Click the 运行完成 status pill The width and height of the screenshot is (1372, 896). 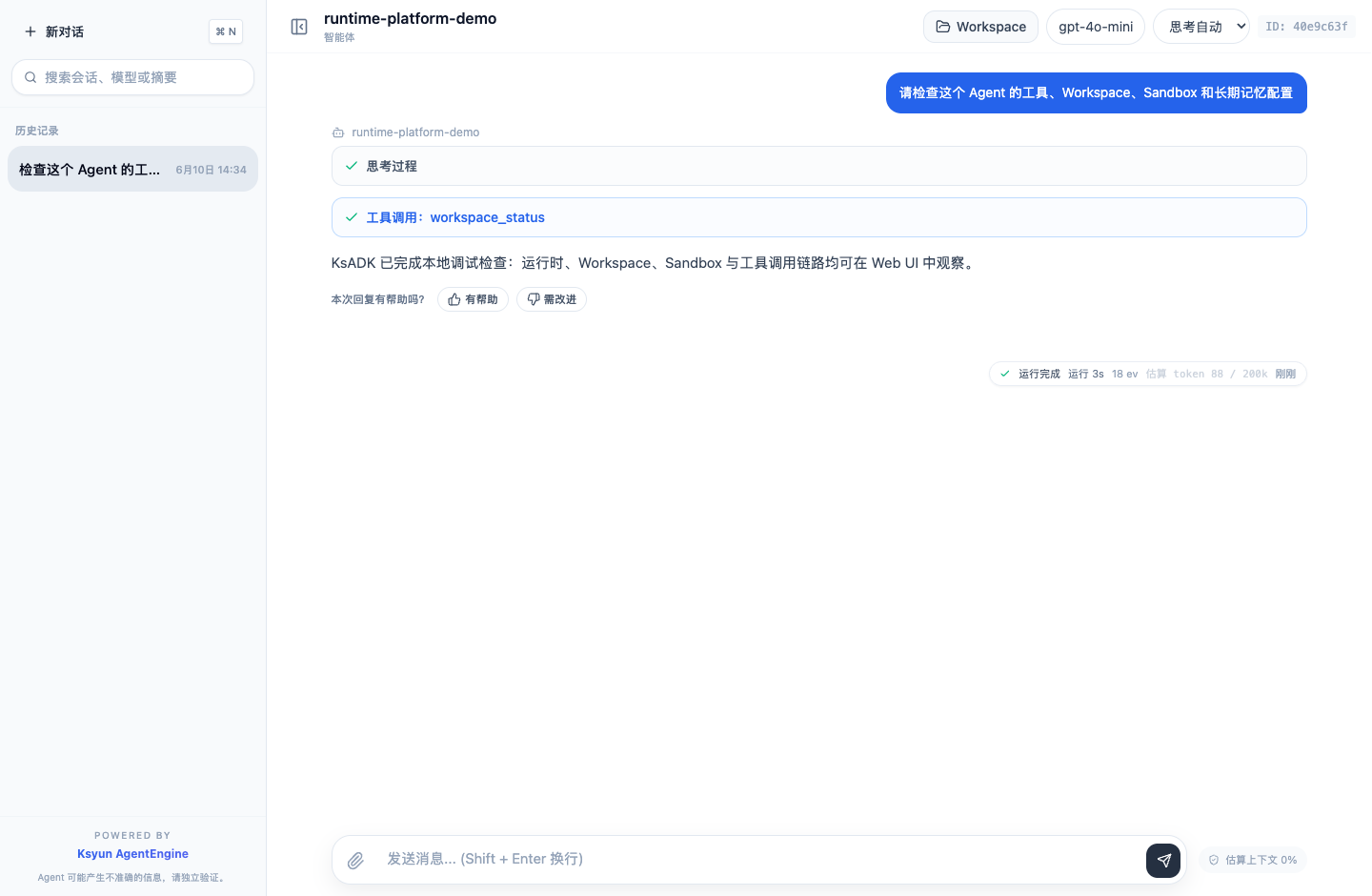pyautogui.click(x=1147, y=374)
